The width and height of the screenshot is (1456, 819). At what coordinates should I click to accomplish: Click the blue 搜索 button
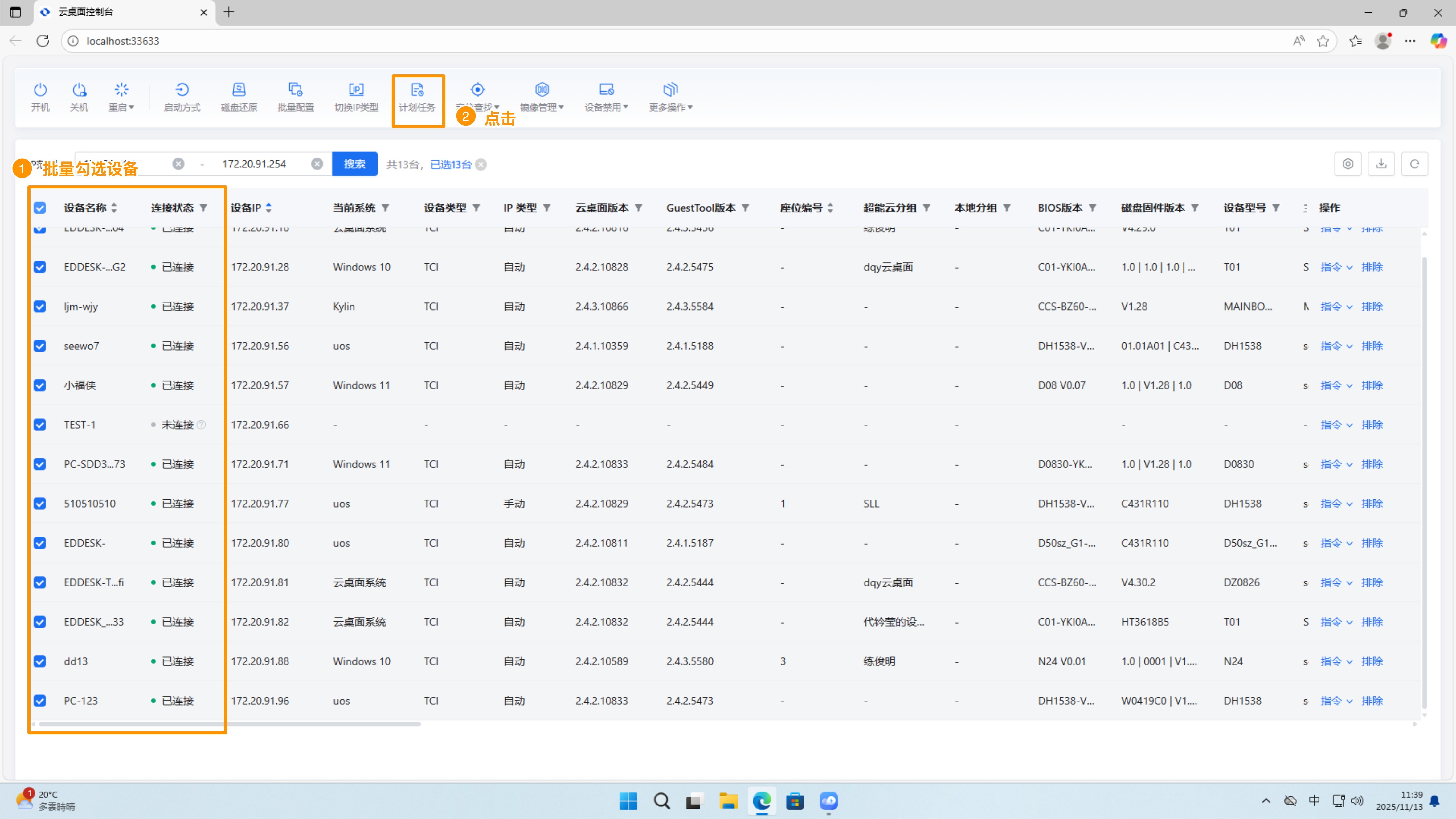(354, 164)
